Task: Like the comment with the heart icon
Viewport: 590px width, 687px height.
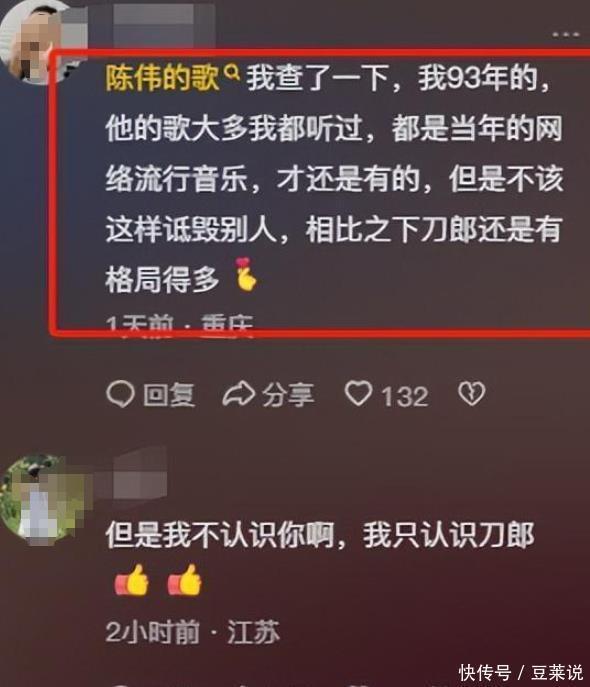Action: pyautogui.click(x=358, y=393)
